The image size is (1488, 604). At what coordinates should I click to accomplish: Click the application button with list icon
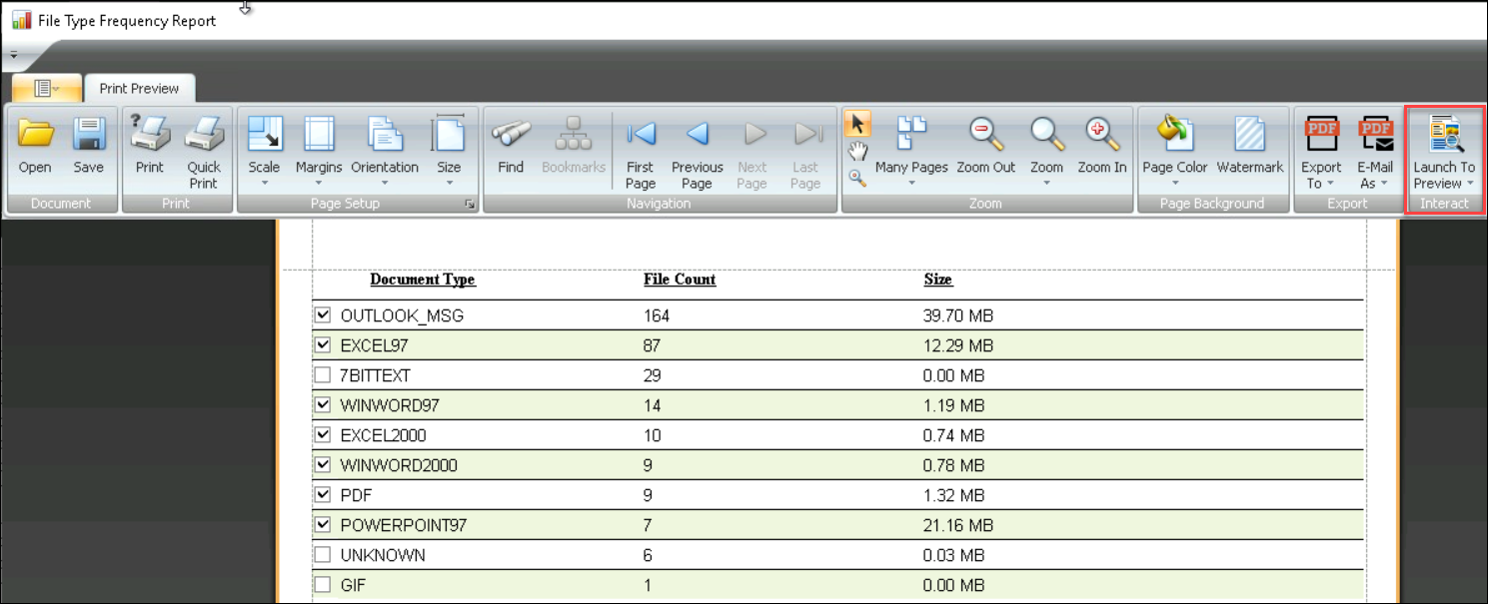(x=47, y=89)
